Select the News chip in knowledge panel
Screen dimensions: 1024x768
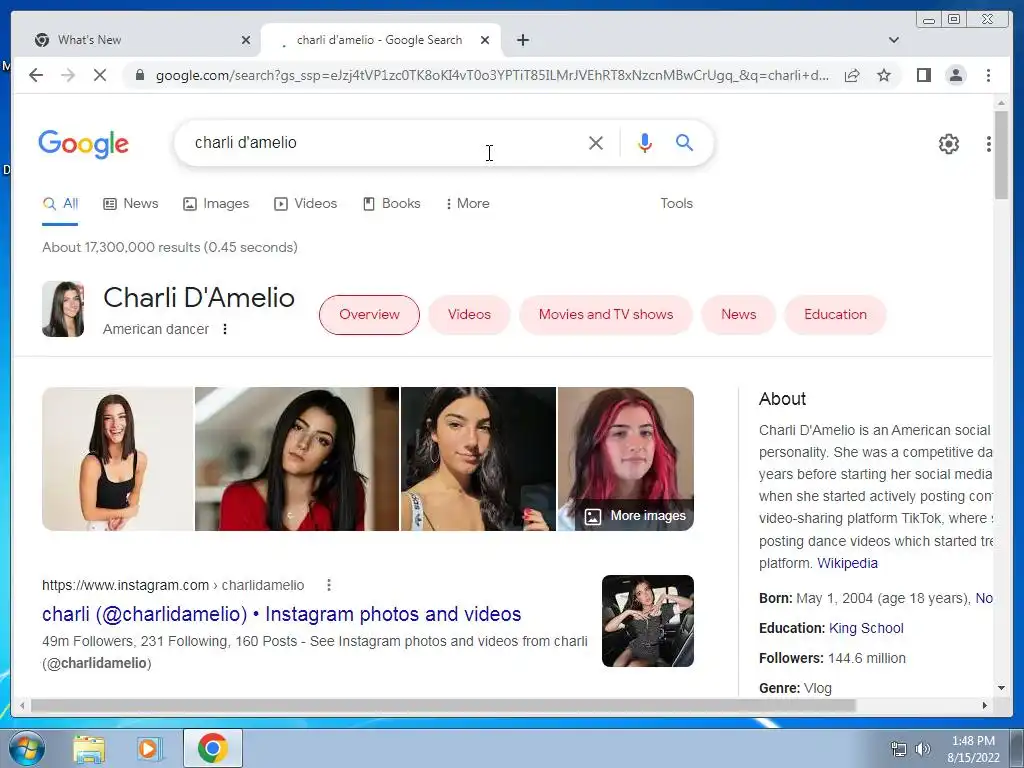click(738, 315)
